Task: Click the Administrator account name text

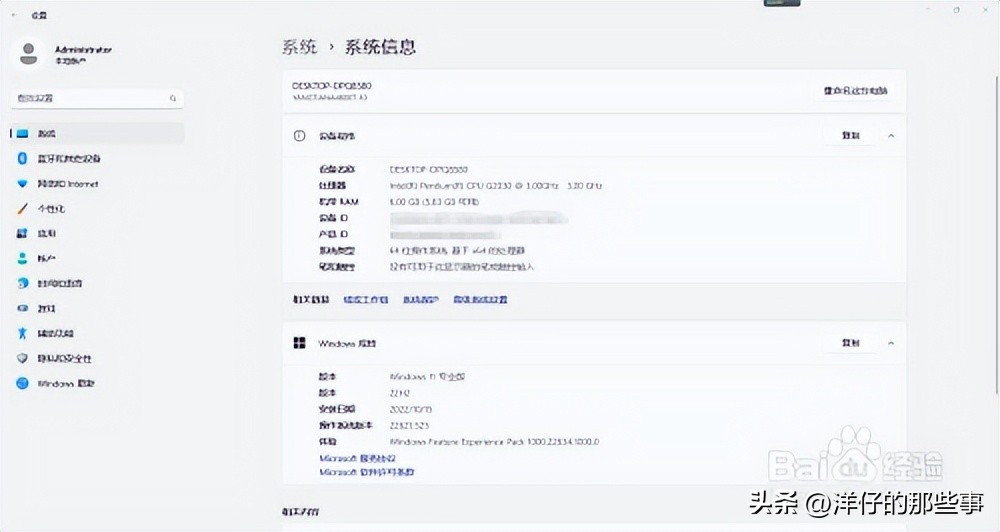Action: point(84,49)
